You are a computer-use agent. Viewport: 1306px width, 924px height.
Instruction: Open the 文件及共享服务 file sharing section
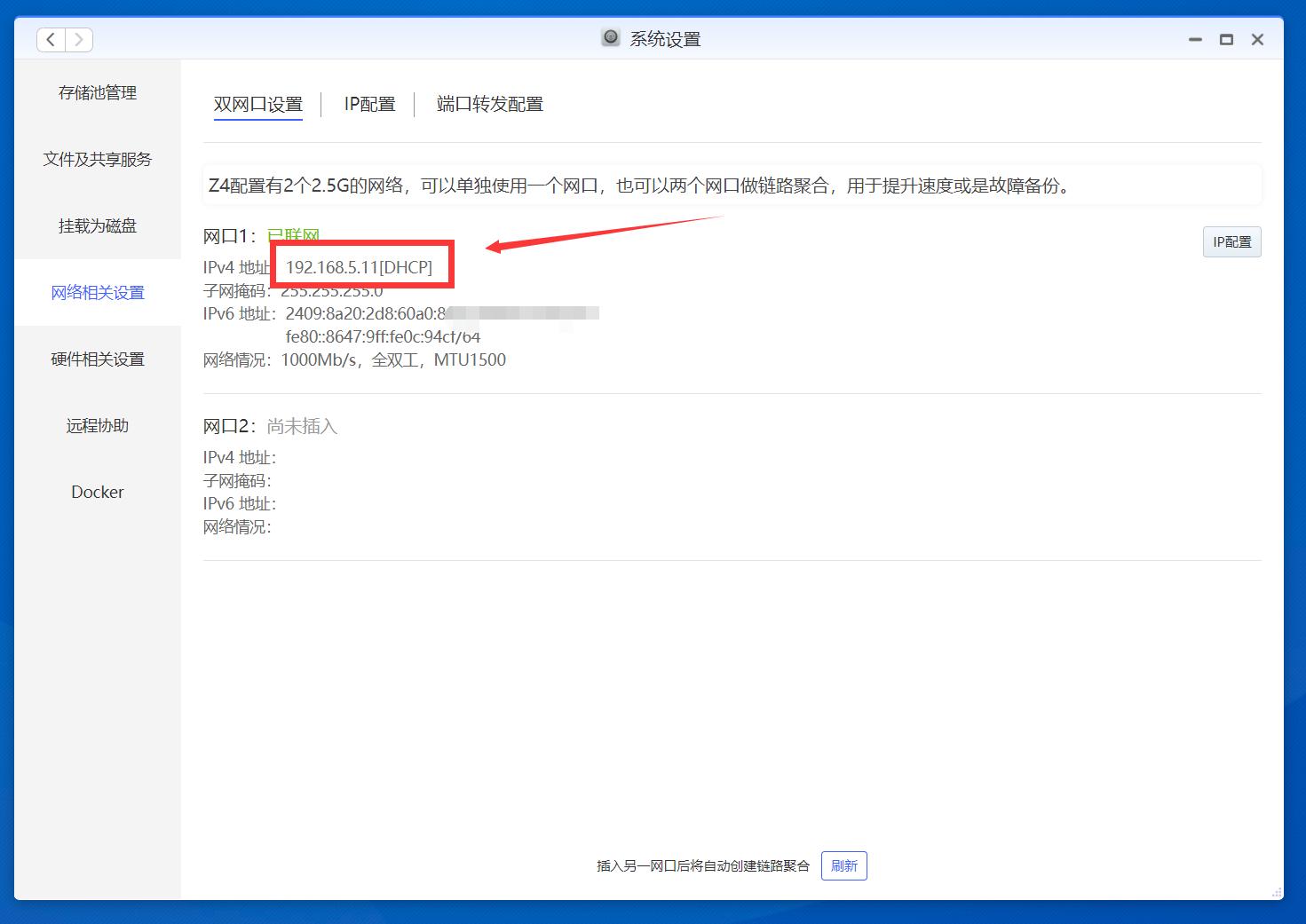click(x=98, y=159)
